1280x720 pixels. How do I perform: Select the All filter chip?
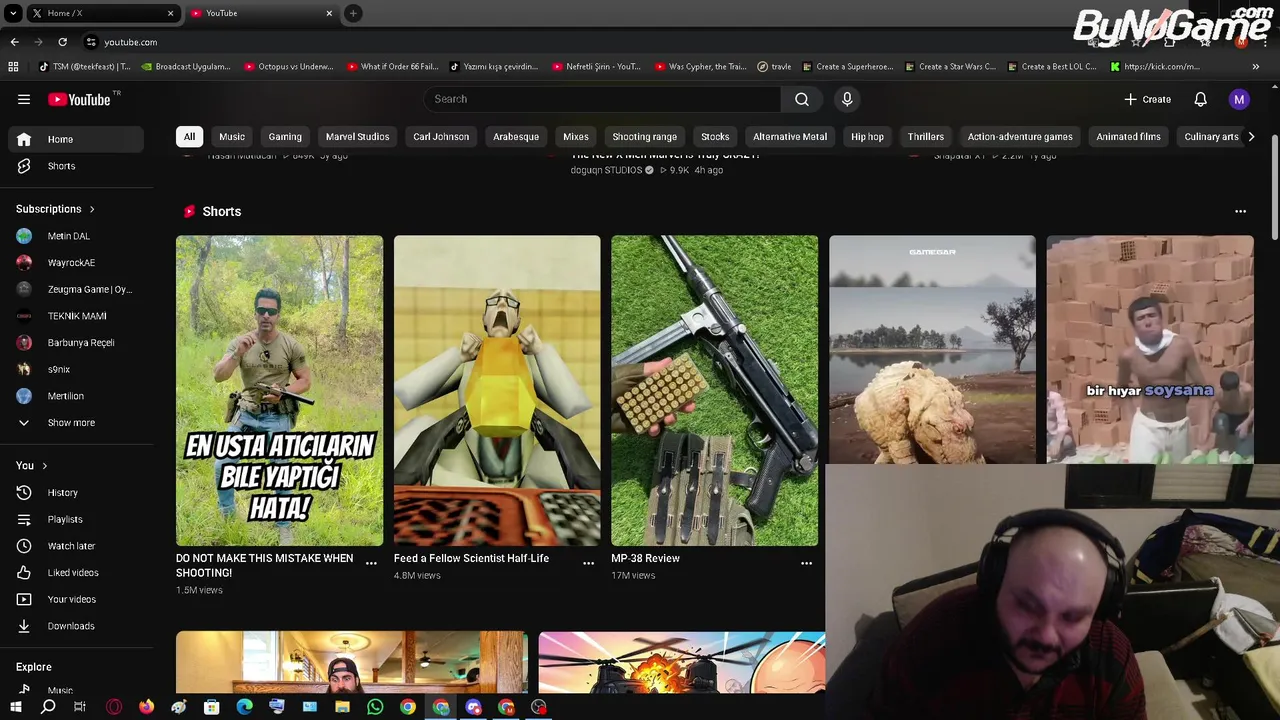click(189, 137)
